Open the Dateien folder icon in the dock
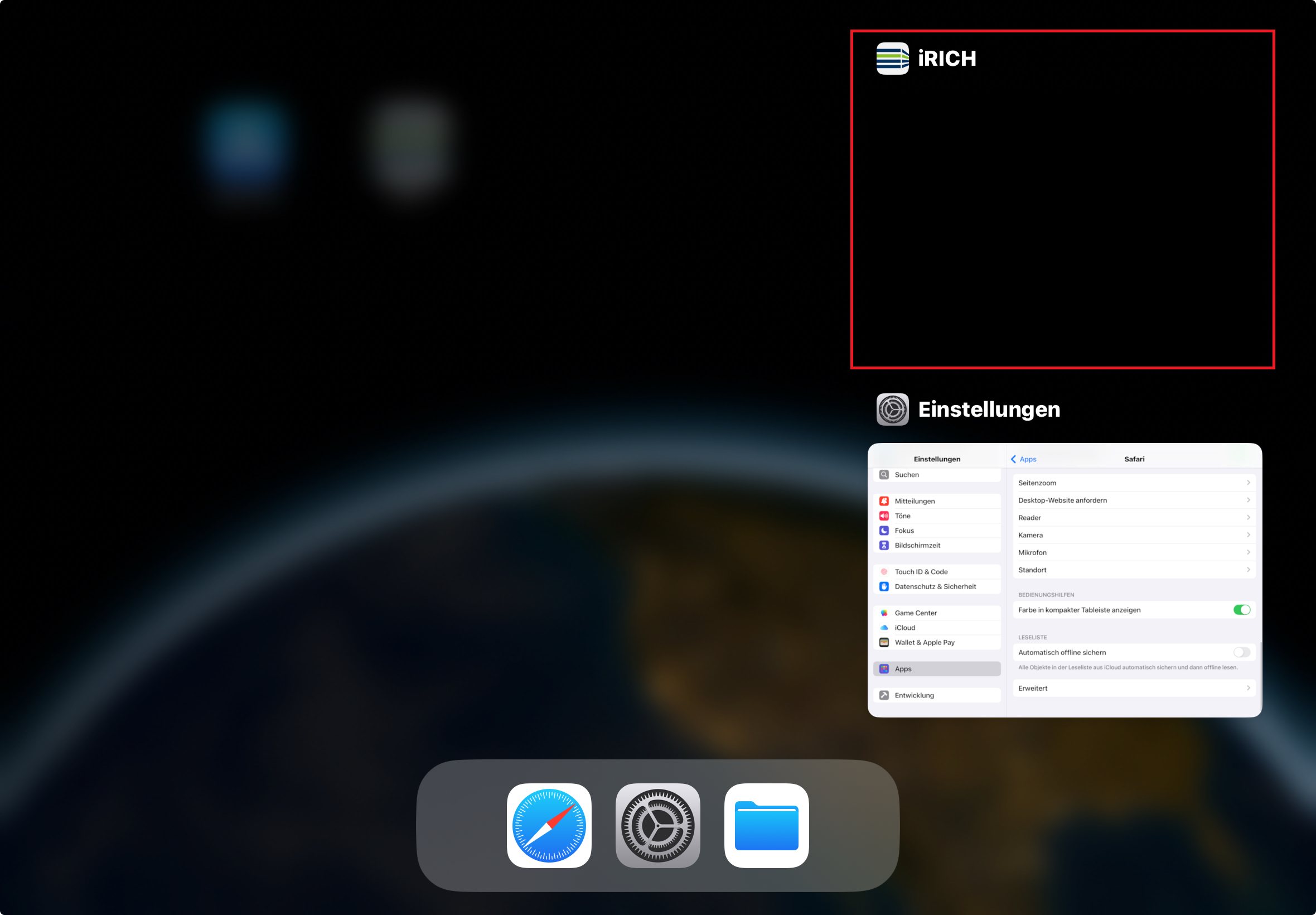1316x915 pixels. (x=766, y=826)
